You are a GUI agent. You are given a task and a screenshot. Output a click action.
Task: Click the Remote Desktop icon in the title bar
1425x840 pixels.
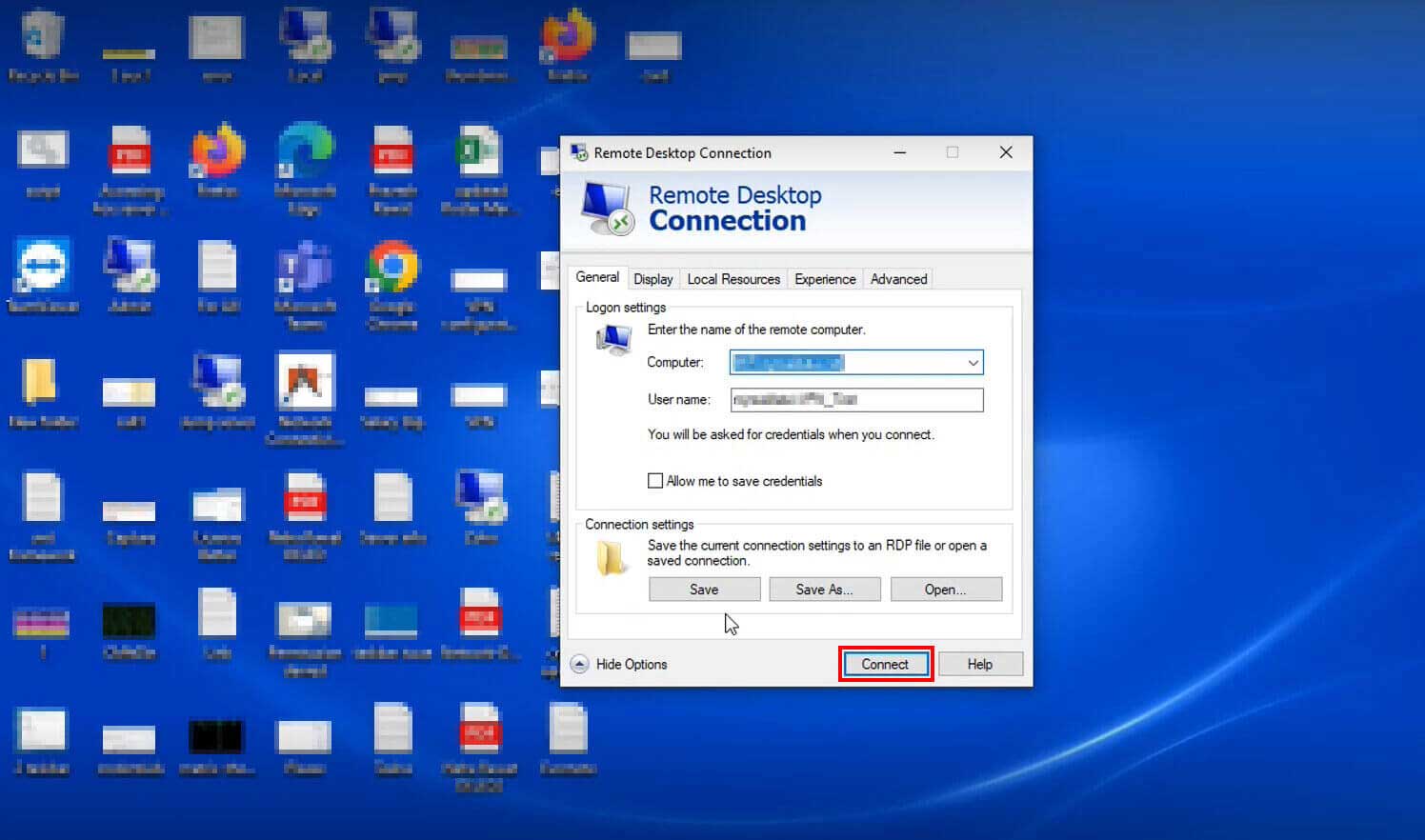coord(578,152)
